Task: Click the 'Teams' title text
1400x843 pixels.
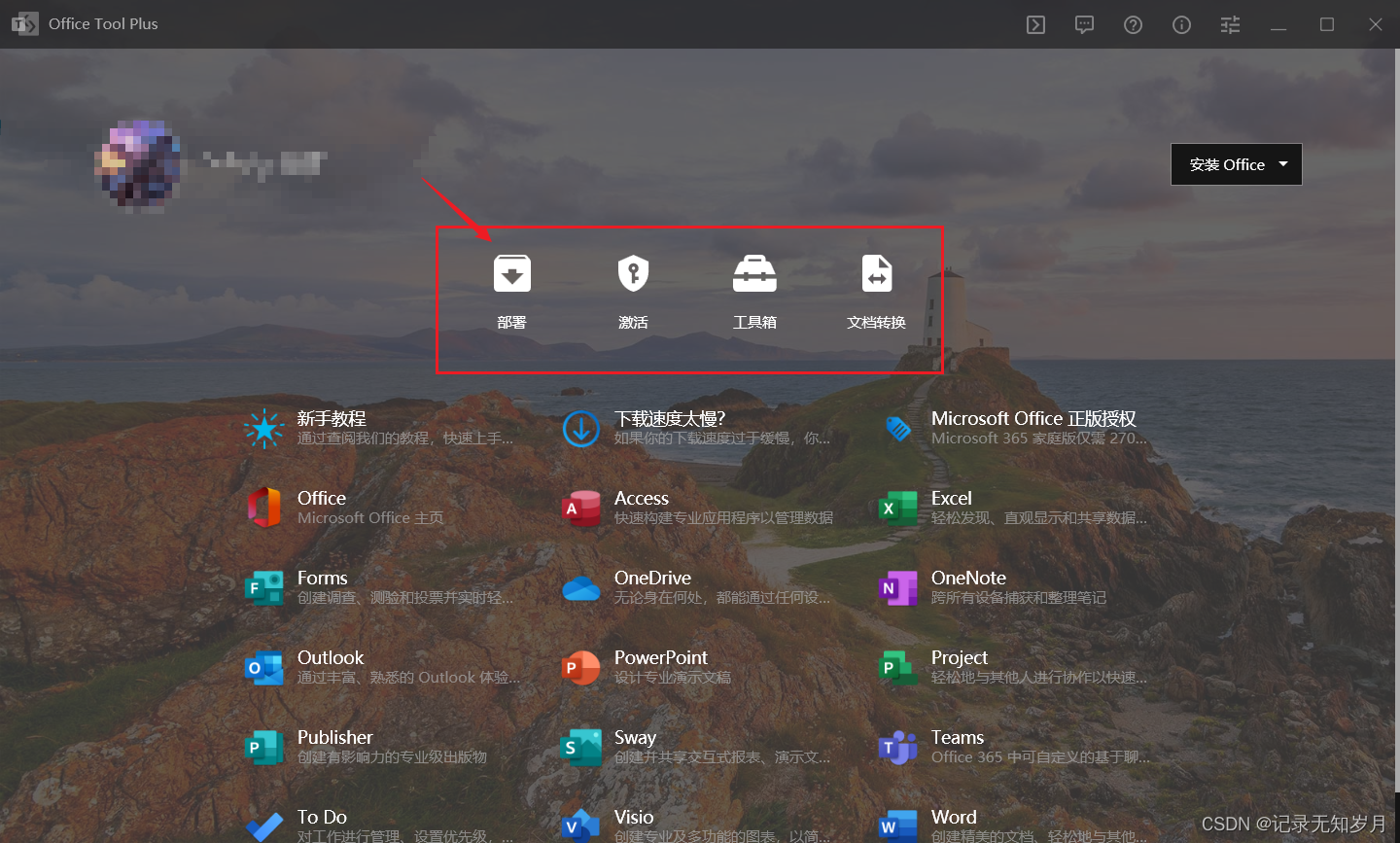Action: tap(958, 737)
